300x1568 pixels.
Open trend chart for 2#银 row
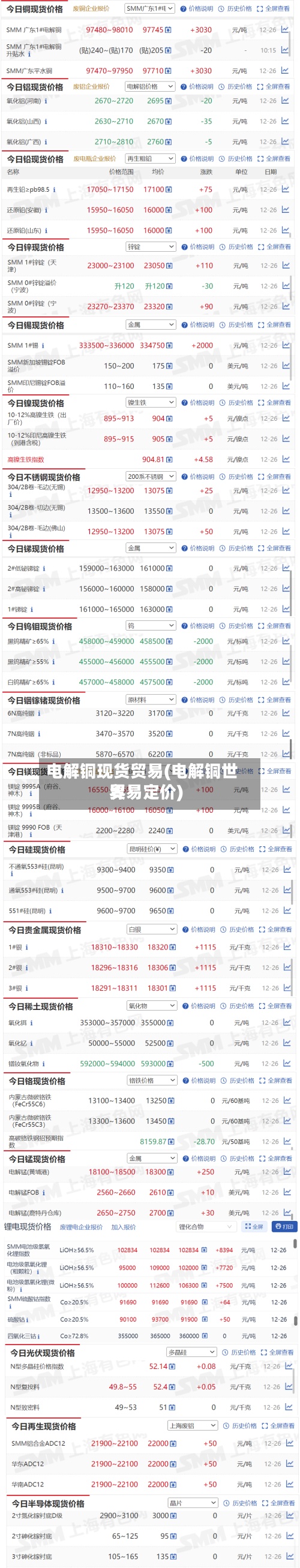pos(287,967)
